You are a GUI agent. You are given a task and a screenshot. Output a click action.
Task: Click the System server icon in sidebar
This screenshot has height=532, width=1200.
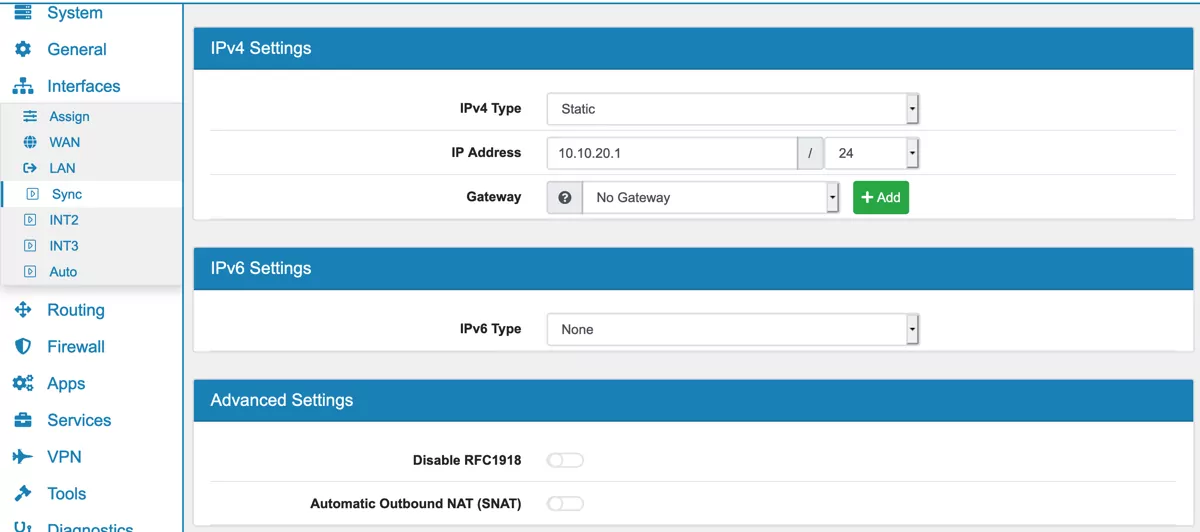pyautogui.click(x=22, y=12)
